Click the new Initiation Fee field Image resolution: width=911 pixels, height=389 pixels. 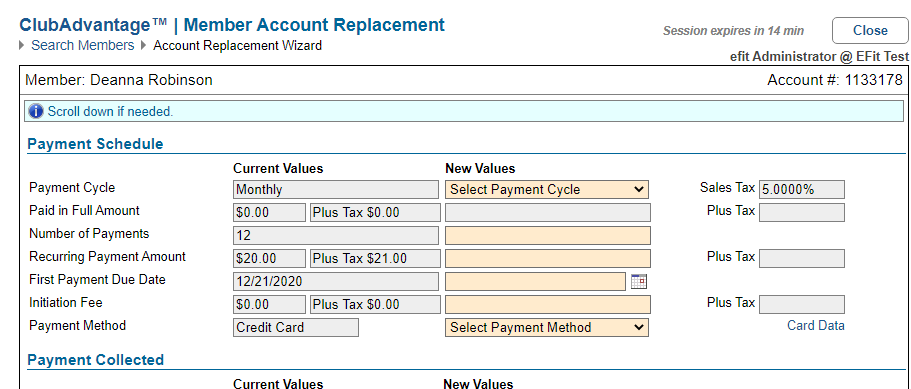point(548,304)
